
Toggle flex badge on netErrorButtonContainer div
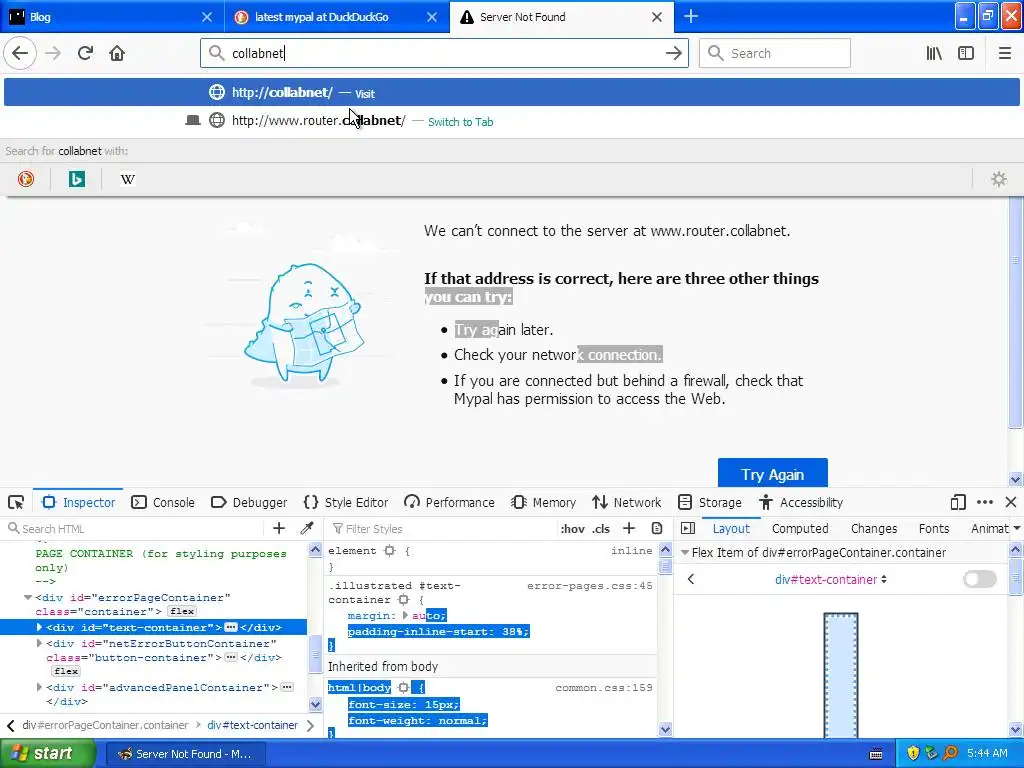point(66,671)
